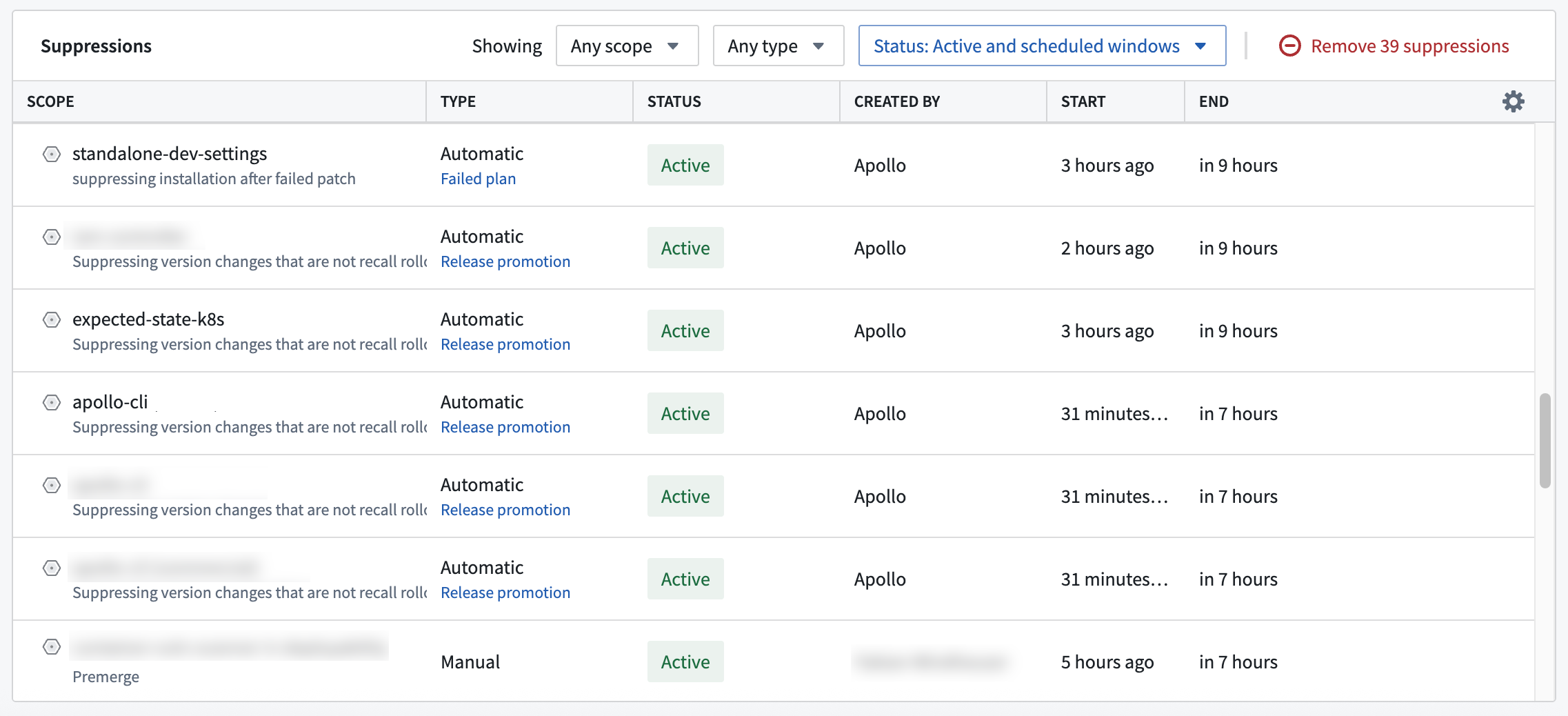Click 'suppressing installation after failed patch' text
The image size is (1568, 716).
tap(214, 179)
